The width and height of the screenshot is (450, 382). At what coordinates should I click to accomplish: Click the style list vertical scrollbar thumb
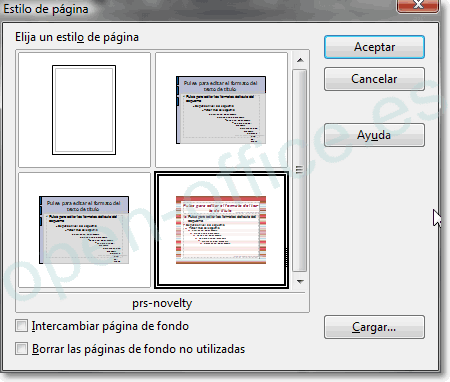click(300, 170)
